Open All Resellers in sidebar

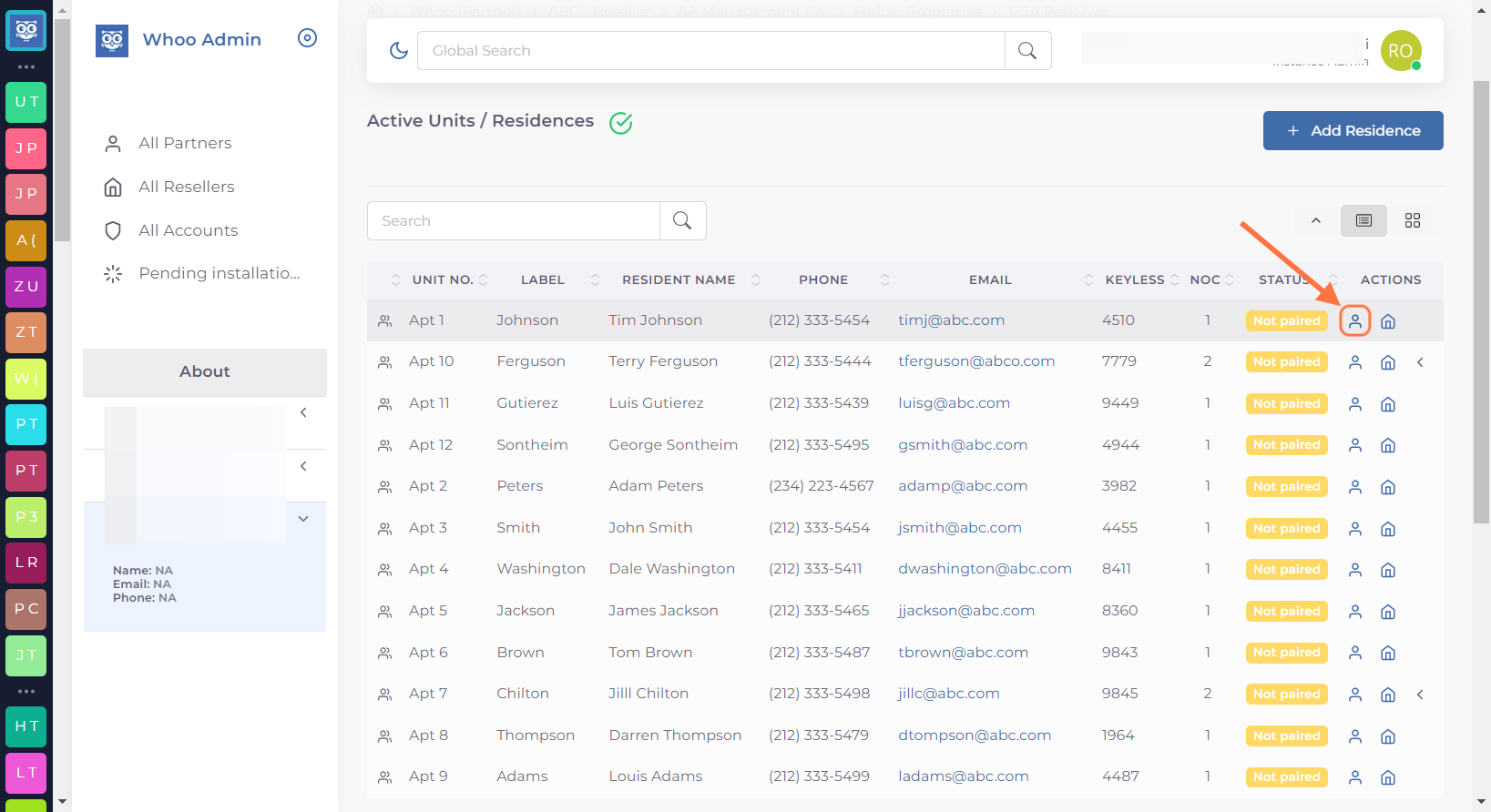tap(186, 187)
